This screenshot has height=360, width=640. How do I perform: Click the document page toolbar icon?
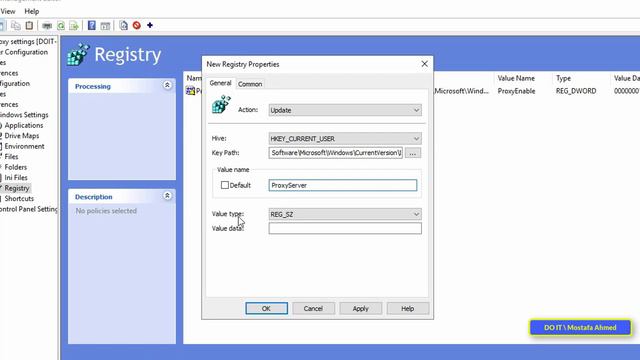[124, 26]
